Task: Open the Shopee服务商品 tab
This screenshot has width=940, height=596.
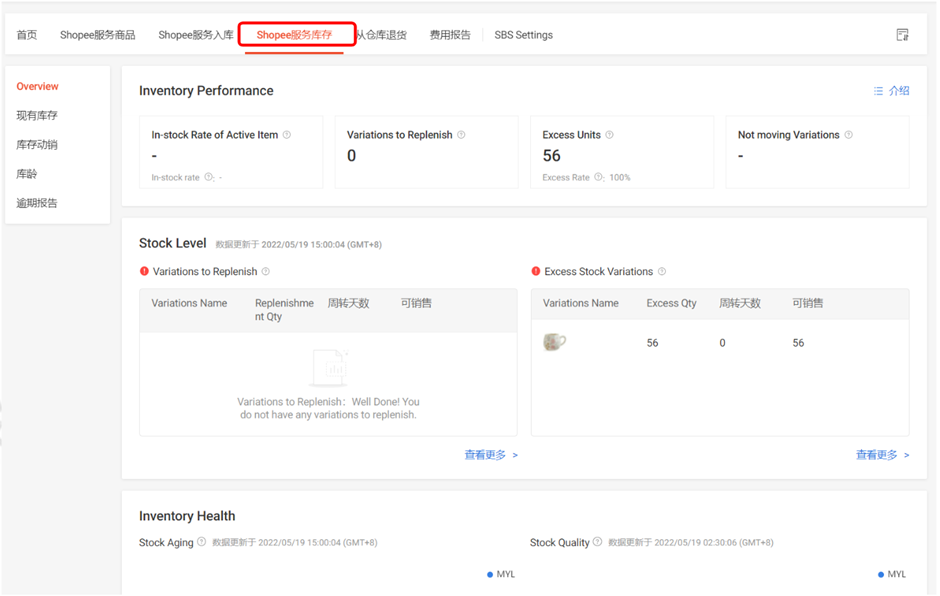Action: coord(98,35)
